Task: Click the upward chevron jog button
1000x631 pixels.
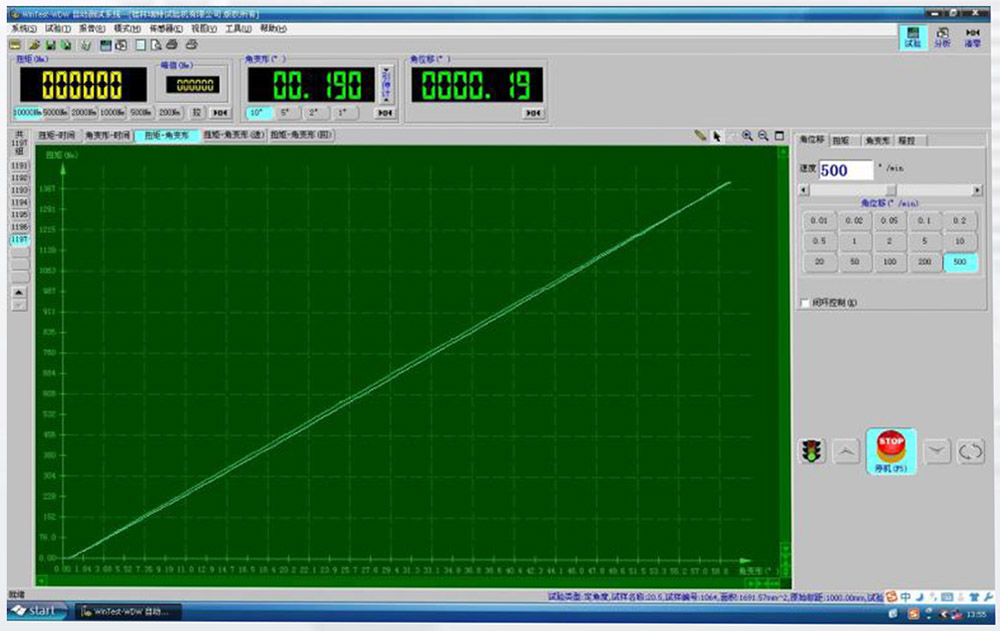Action: (846, 451)
